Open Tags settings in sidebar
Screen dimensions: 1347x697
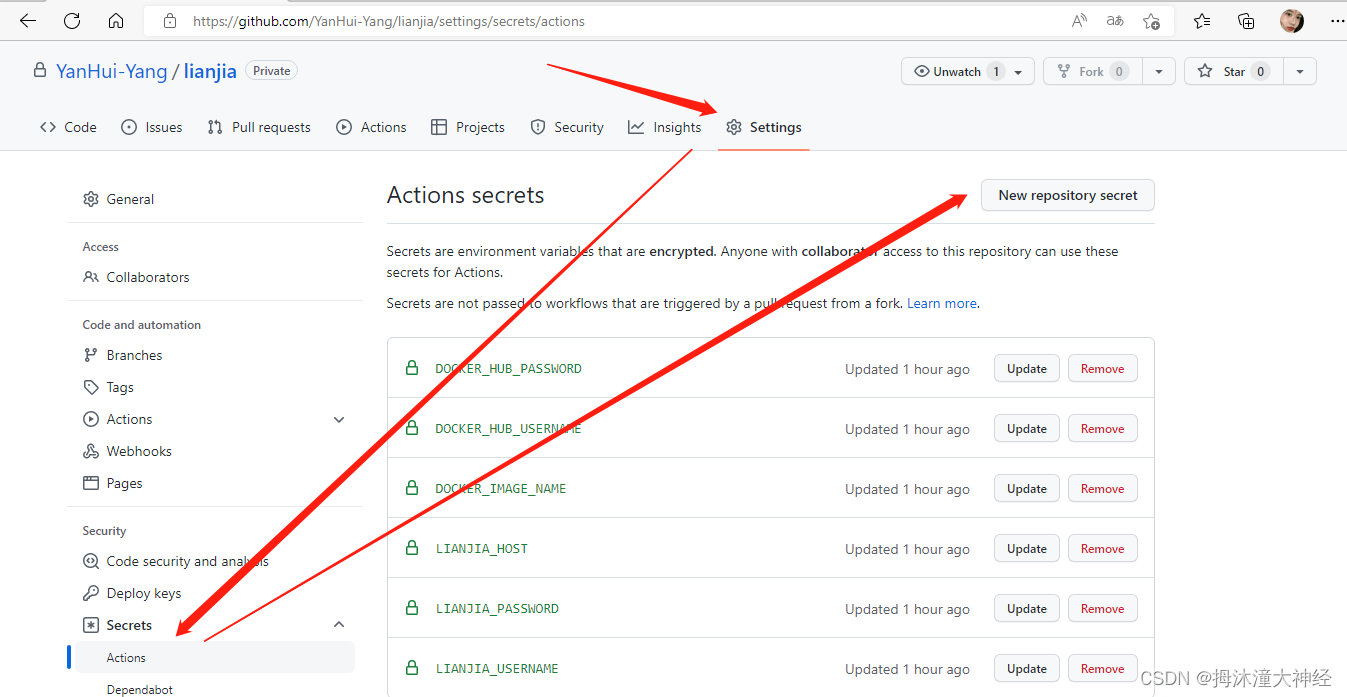[x=108, y=387]
